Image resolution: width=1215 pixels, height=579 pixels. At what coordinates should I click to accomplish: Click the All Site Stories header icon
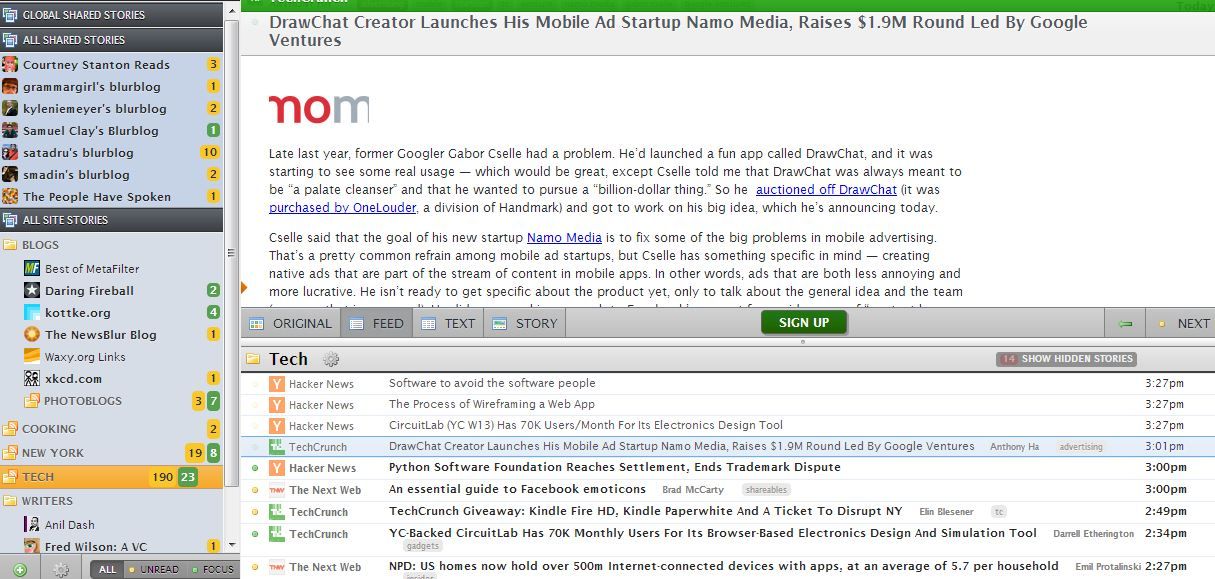click(11, 220)
